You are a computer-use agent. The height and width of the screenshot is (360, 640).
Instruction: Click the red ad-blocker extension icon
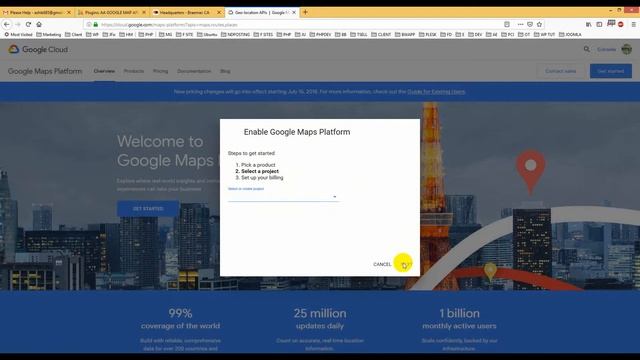point(620,24)
